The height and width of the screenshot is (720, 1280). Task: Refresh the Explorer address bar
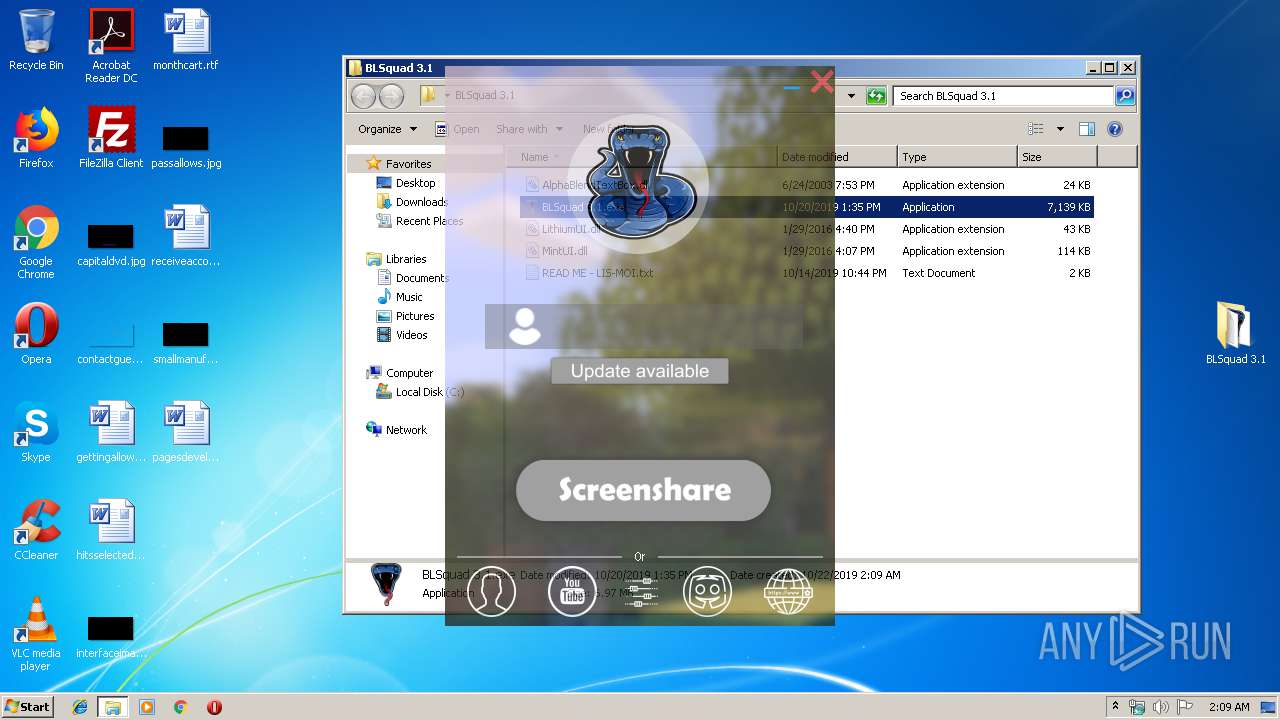877,96
